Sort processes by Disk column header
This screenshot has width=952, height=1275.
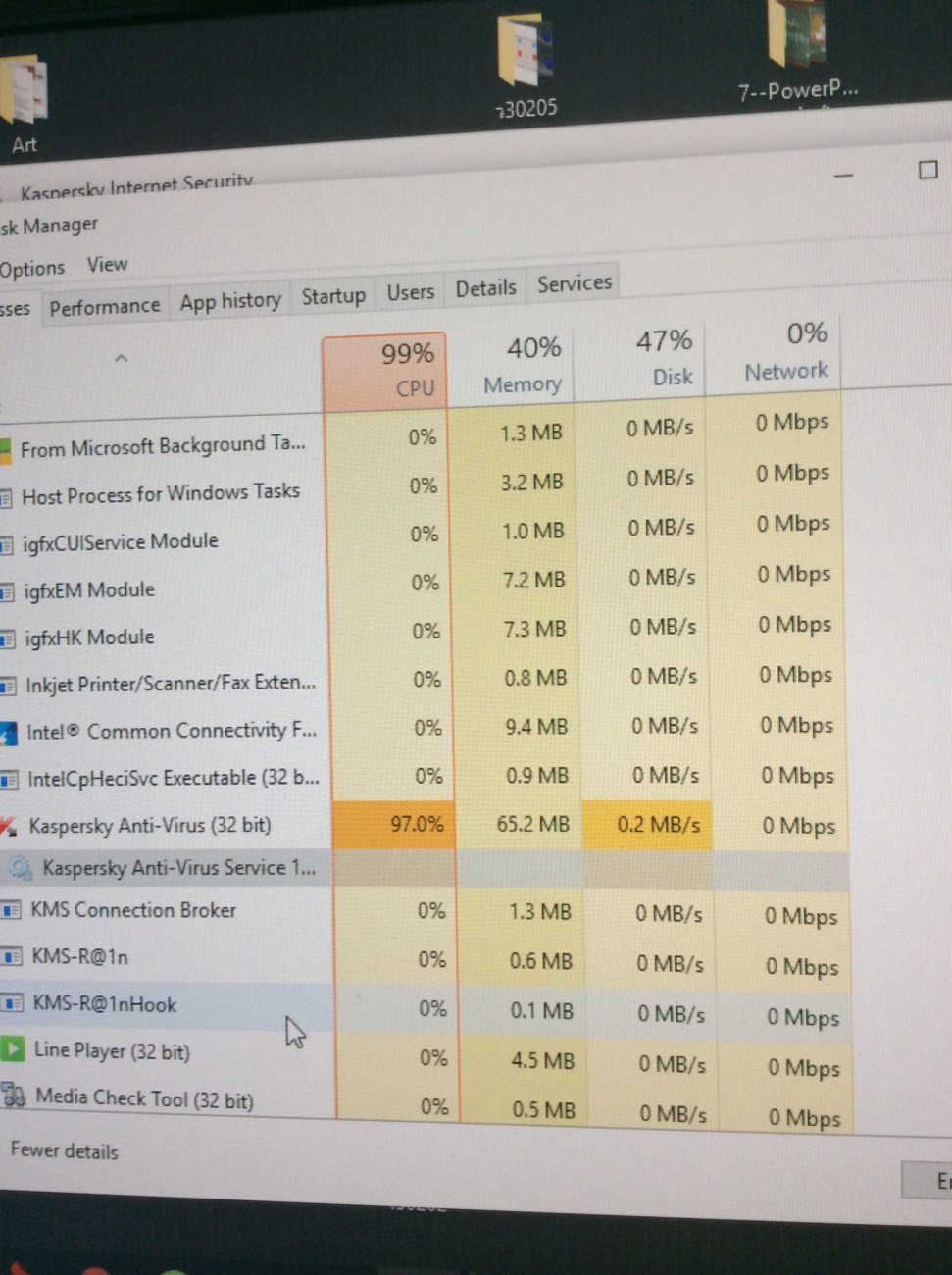click(x=642, y=358)
